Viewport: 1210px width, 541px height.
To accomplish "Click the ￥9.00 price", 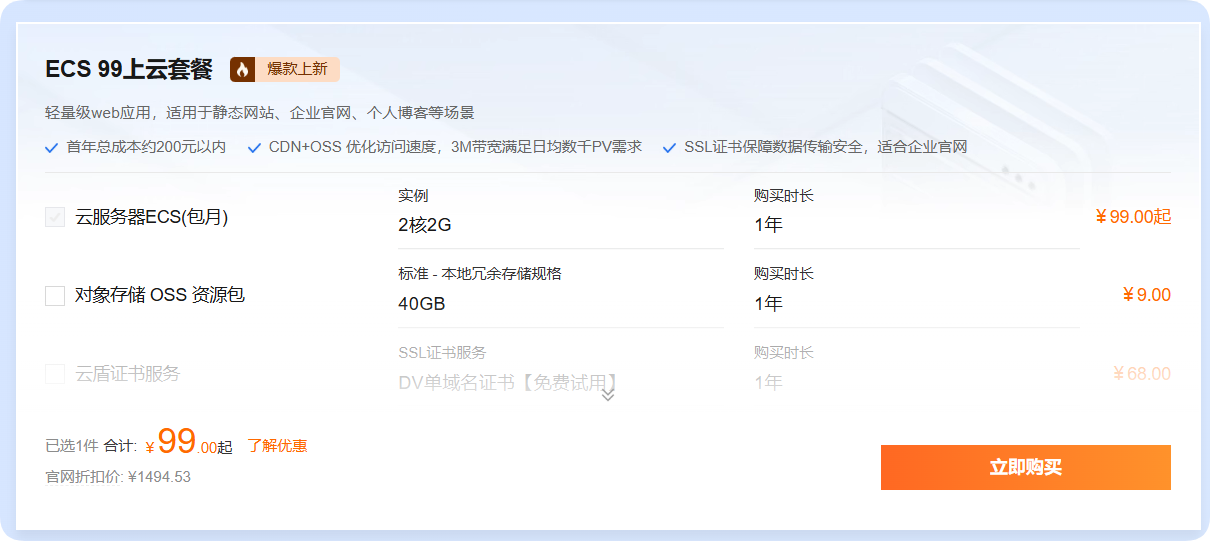I will pyautogui.click(x=1146, y=295).
